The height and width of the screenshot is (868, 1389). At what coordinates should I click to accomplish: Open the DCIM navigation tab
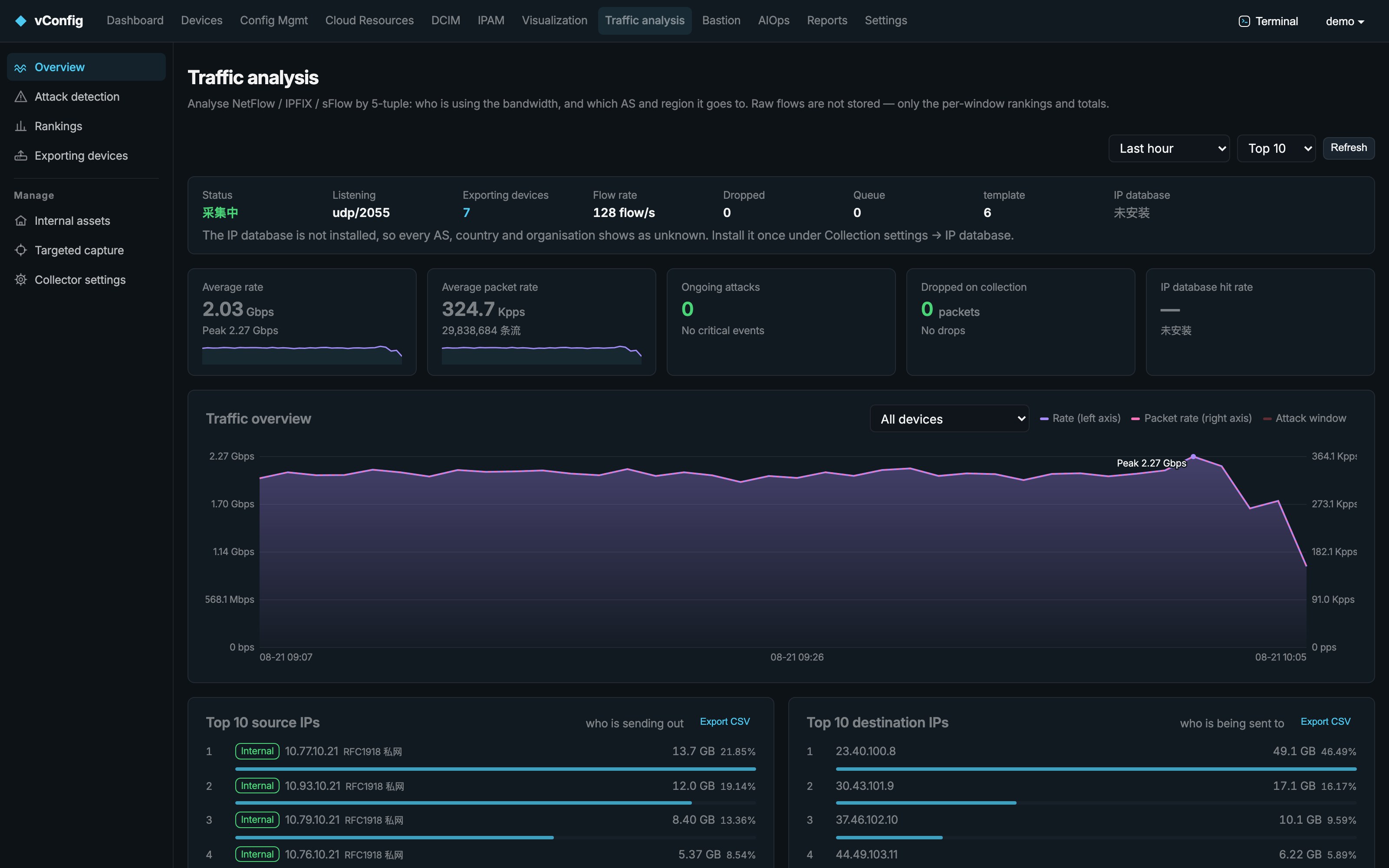click(x=445, y=21)
